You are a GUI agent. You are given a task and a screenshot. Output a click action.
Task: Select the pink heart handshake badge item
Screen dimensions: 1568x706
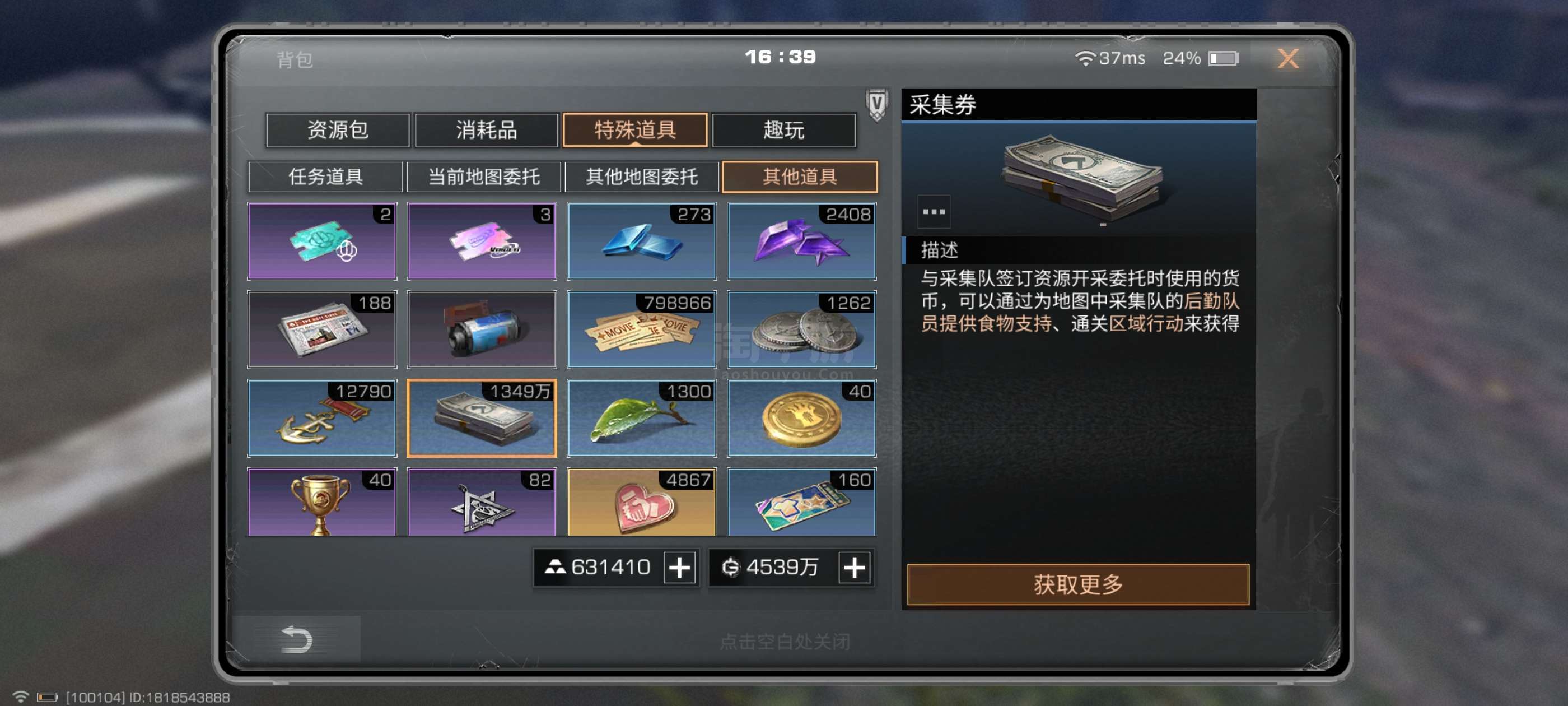pyautogui.click(x=642, y=502)
